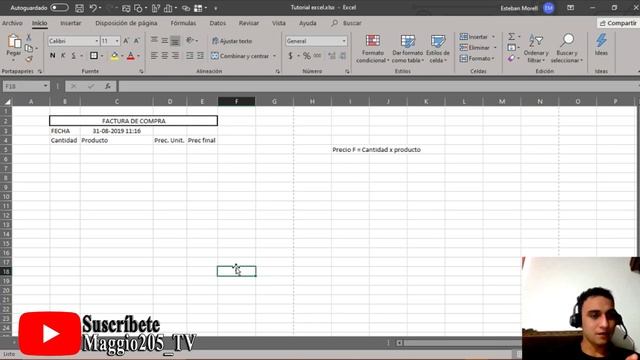This screenshot has width=640, height=360.
Task: Click the Format Painter brush icon
Action: coord(29,59)
